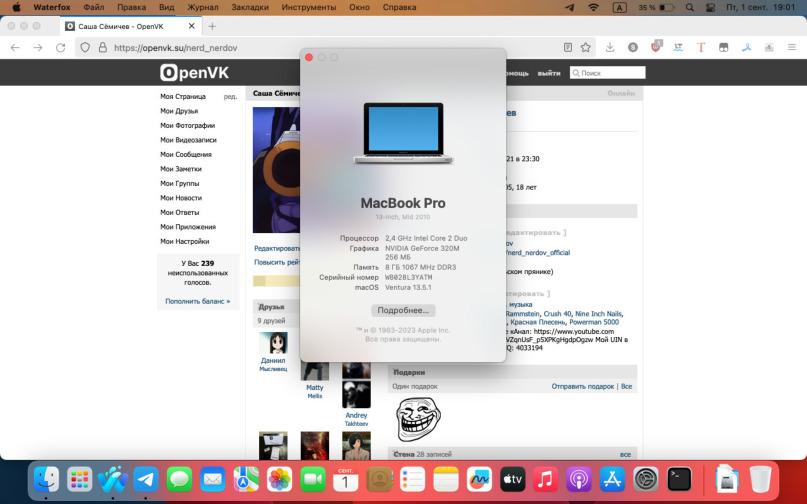807x504 pixels.
Task: Open the Мои Сообщения sidebar link
Action: coord(186,154)
